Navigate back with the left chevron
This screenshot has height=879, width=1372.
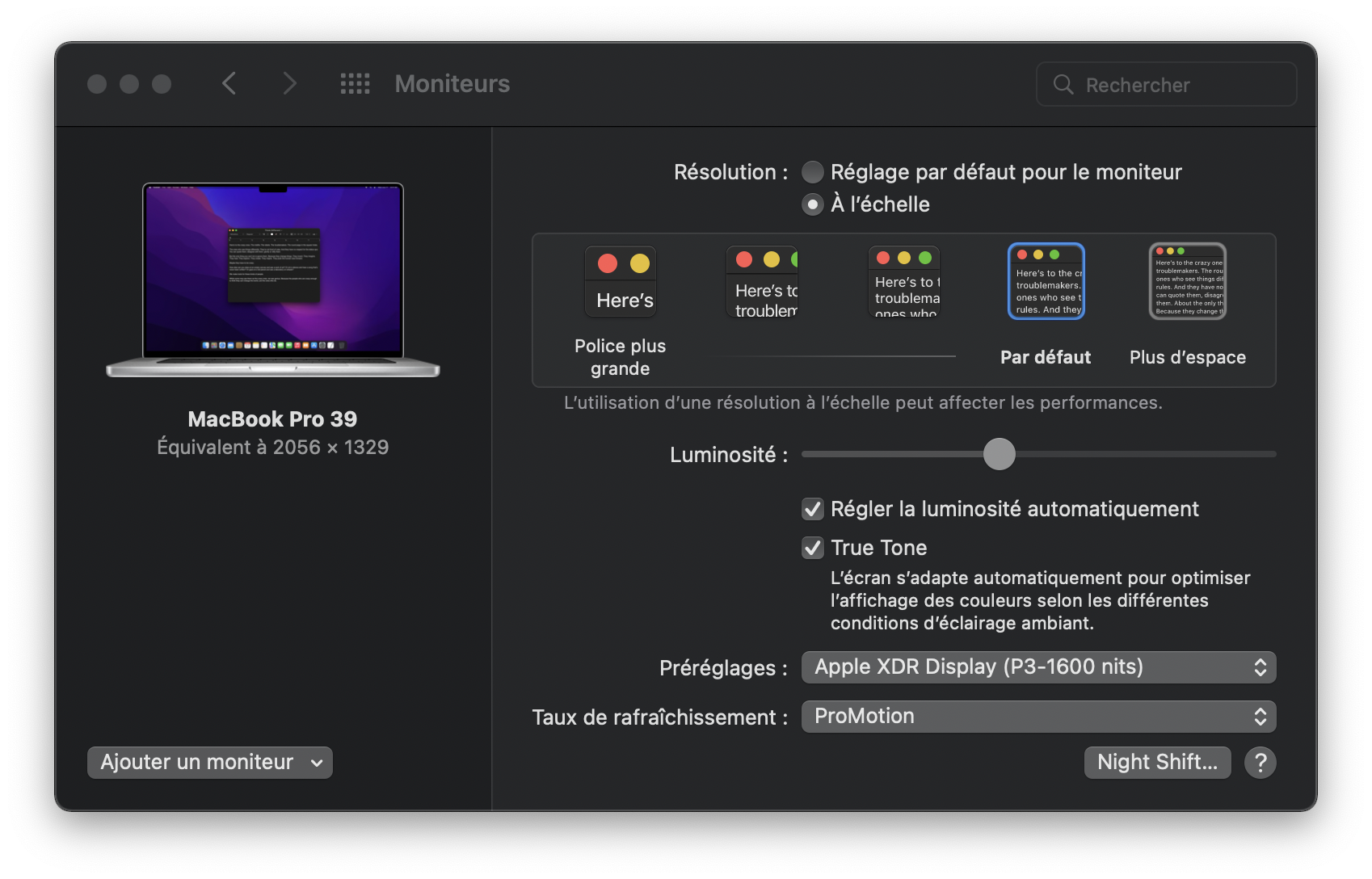click(229, 83)
